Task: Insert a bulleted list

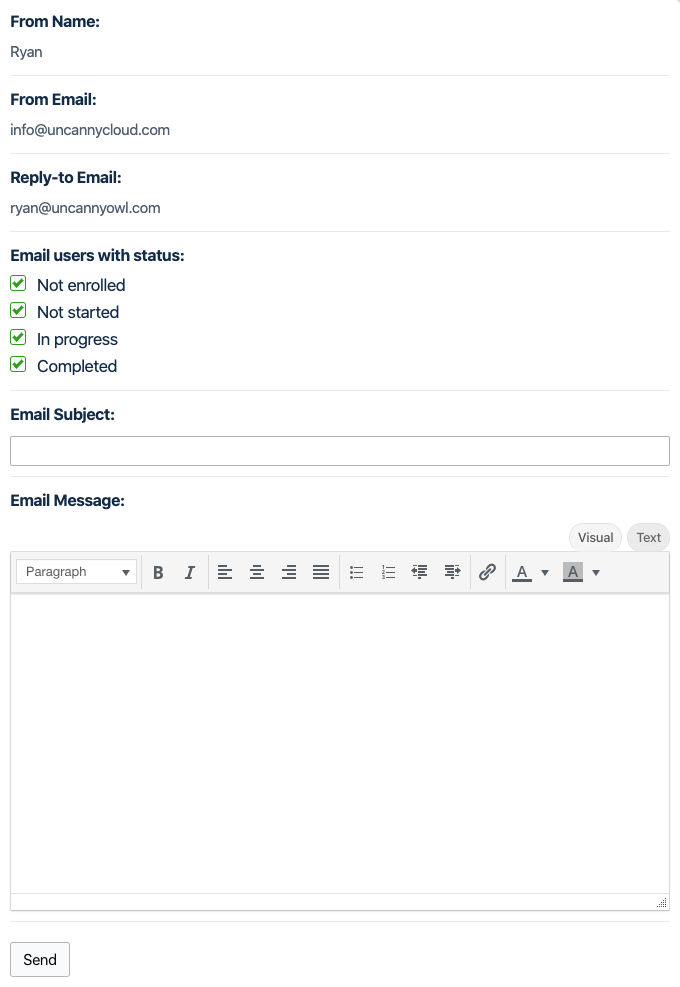Action: click(356, 572)
